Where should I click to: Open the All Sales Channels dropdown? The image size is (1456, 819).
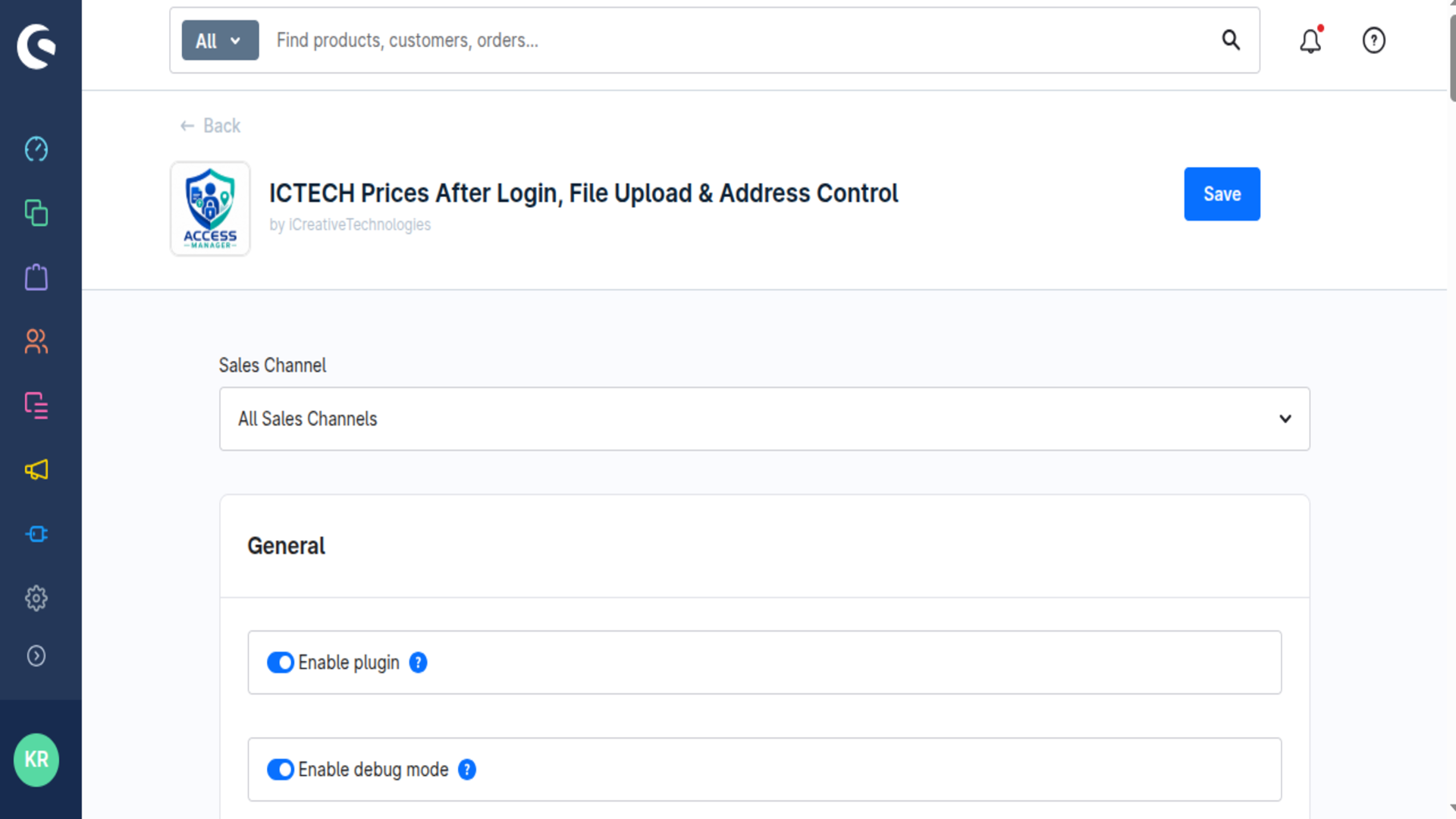pyautogui.click(x=764, y=419)
